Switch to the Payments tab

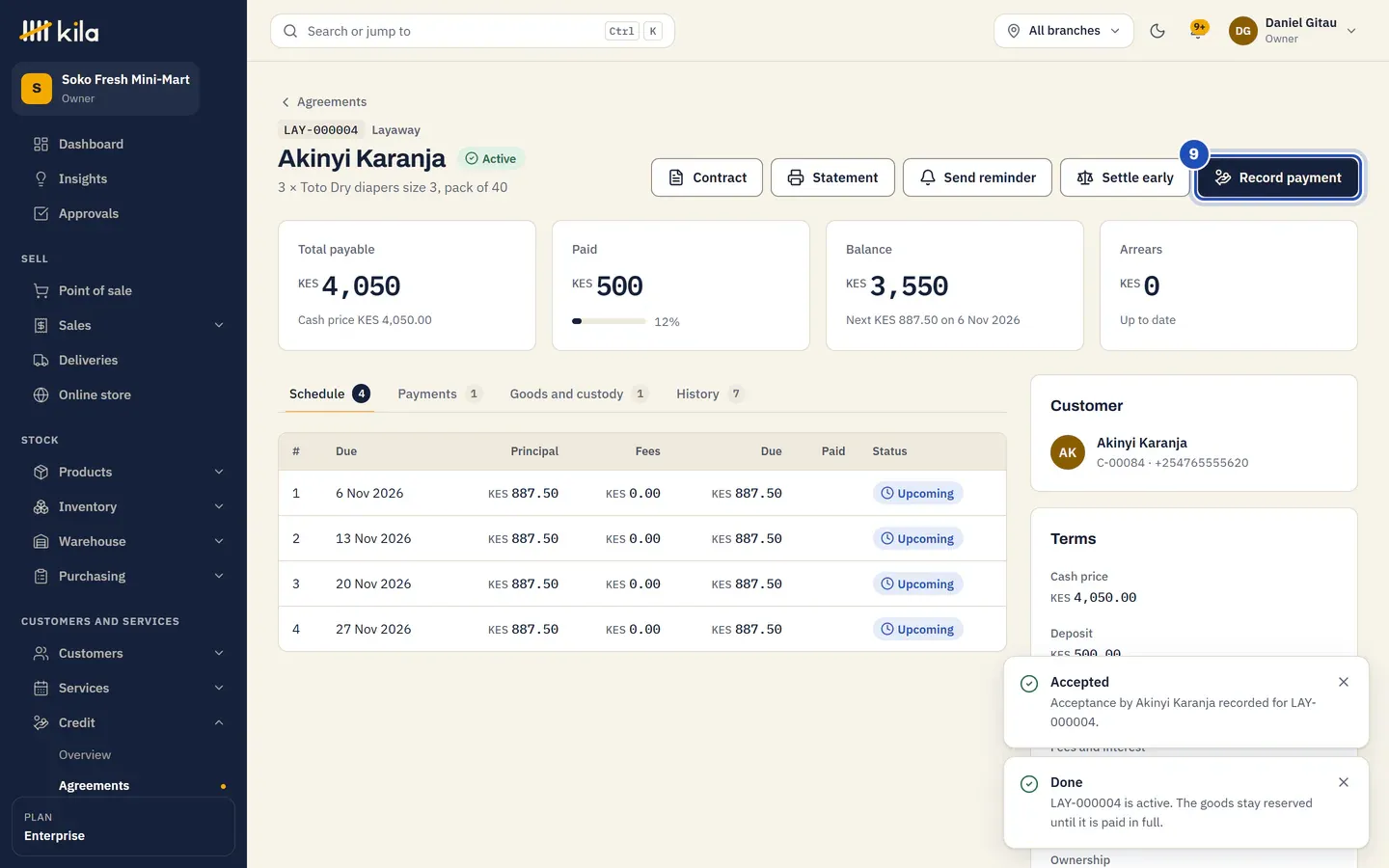(439, 393)
